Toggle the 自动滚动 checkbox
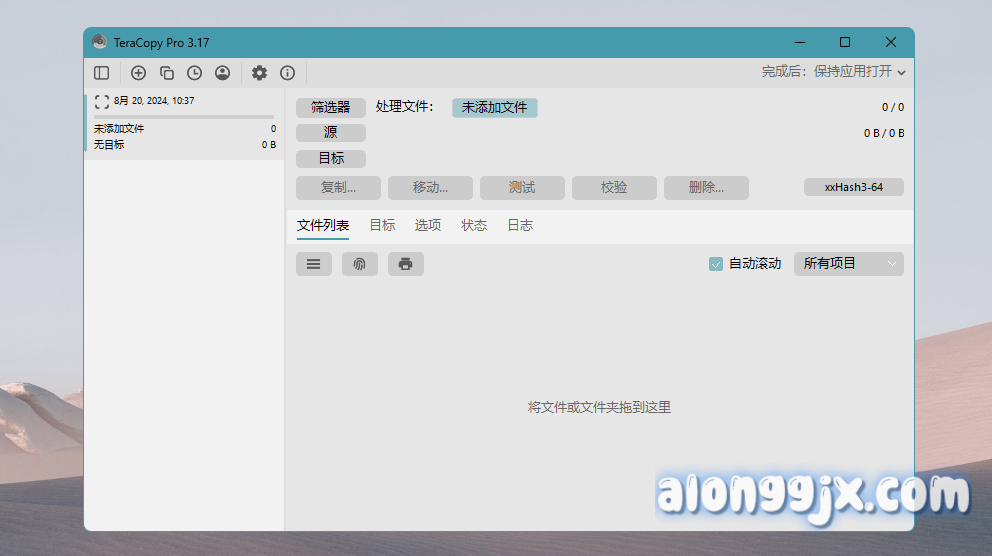This screenshot has height=556, width=992. click(x=716, y=264)
